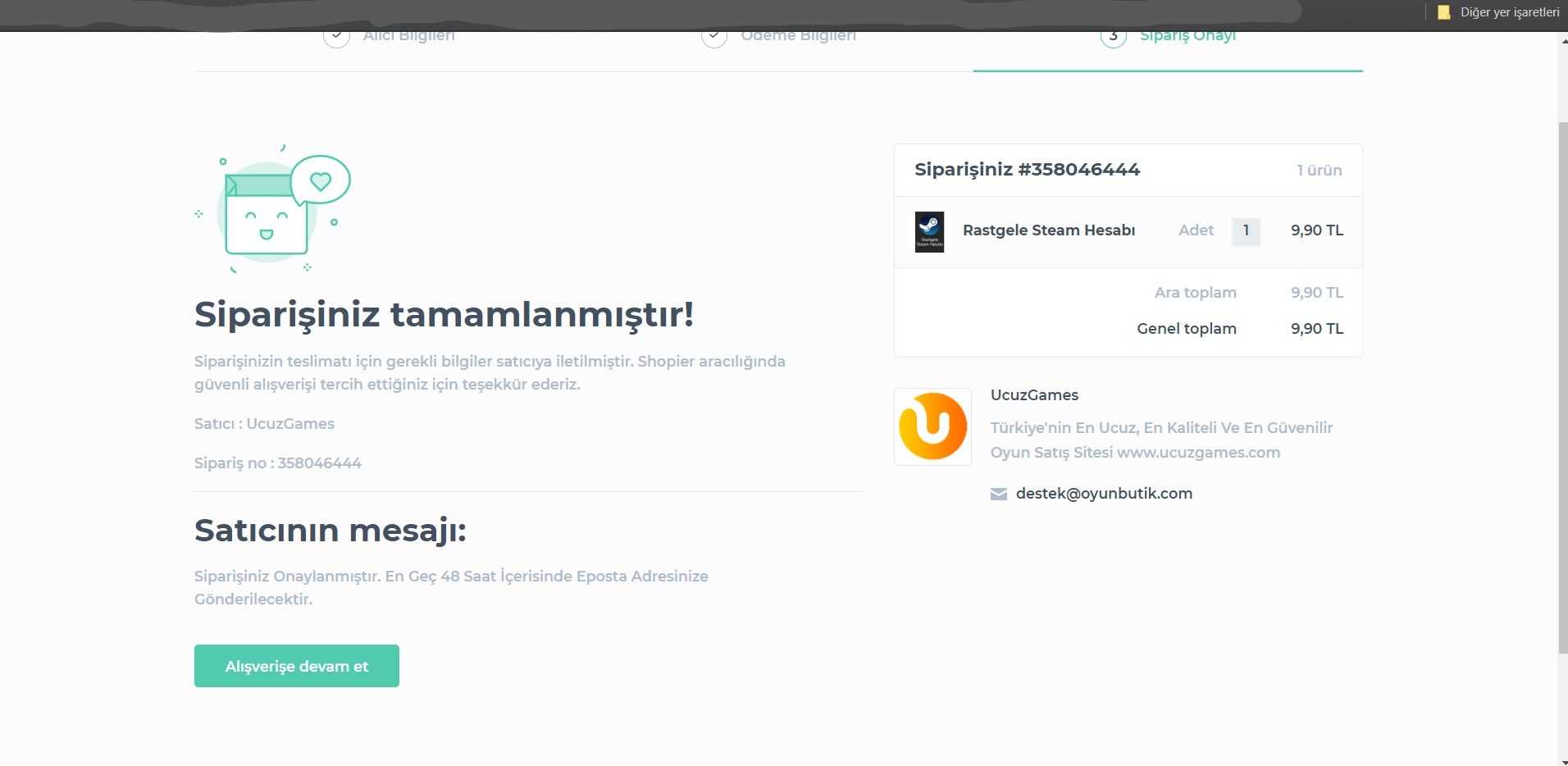The image size is (1568, 766).
Task: Click the step 3 circle icon
Action: click(x=1114, y=37)
